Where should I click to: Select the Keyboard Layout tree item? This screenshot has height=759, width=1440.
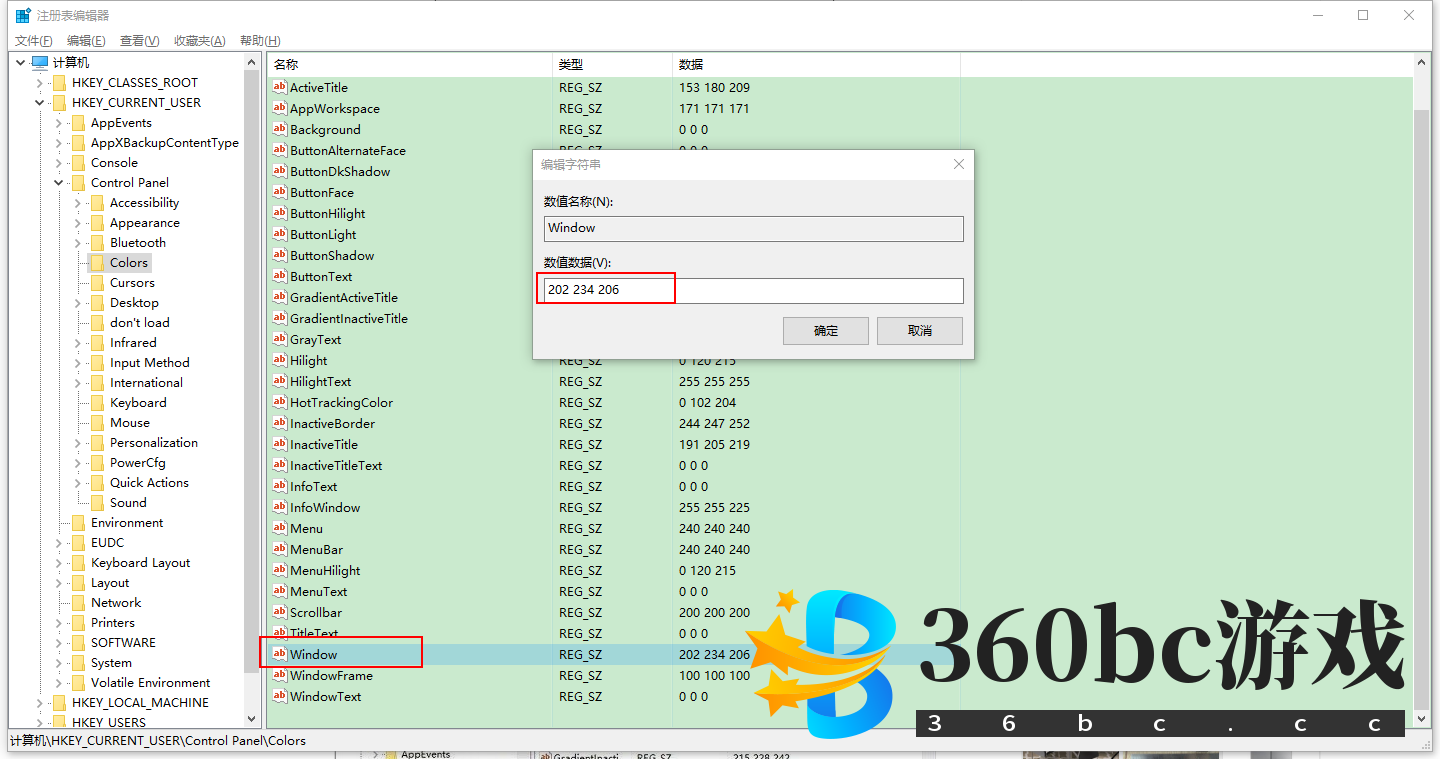(140, 563)
